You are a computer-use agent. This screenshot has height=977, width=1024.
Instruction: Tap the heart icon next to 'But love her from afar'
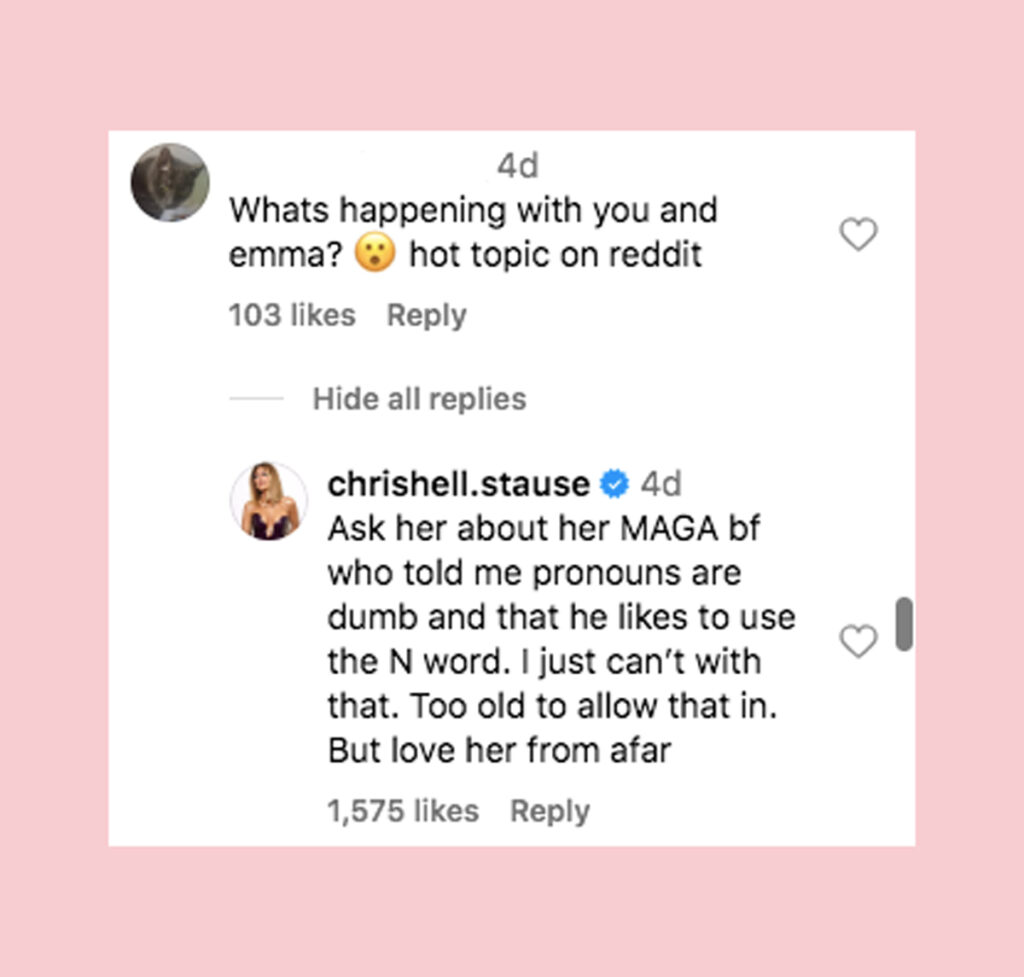tap(858, 641)
